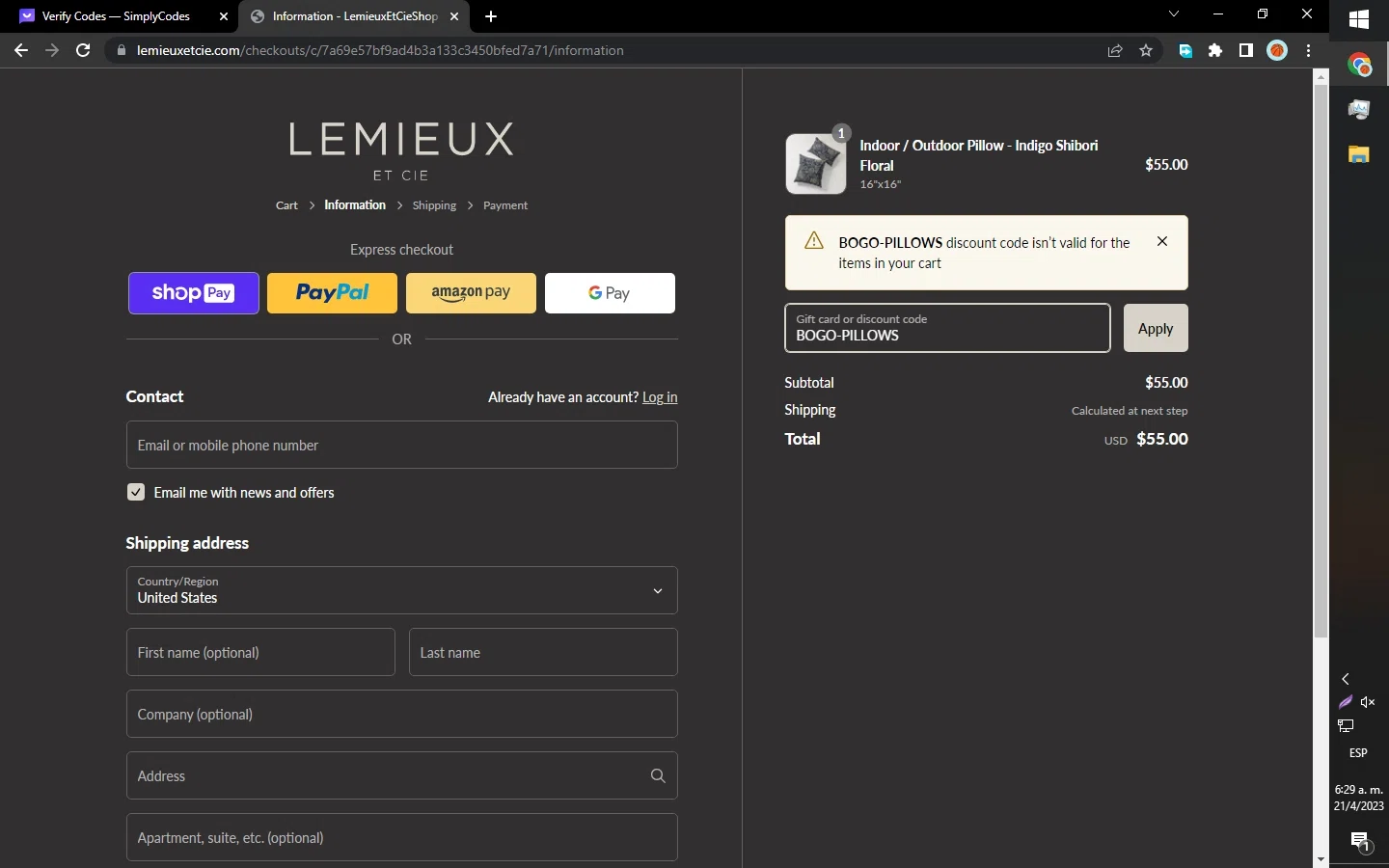Click the Gift card or discount code field
1389x868 pixels.
click(947, 328)
